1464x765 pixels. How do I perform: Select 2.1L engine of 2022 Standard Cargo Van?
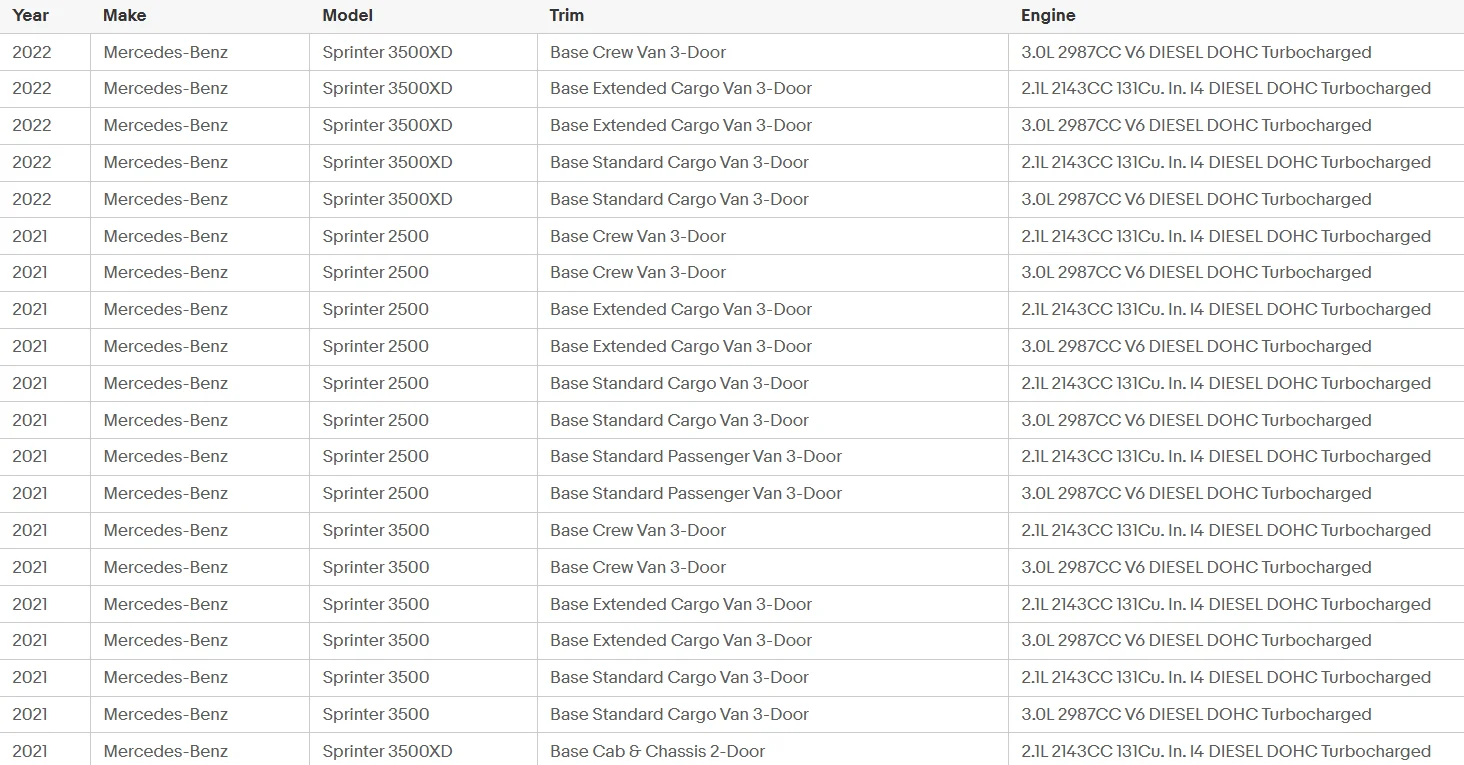click(1226, 162)
